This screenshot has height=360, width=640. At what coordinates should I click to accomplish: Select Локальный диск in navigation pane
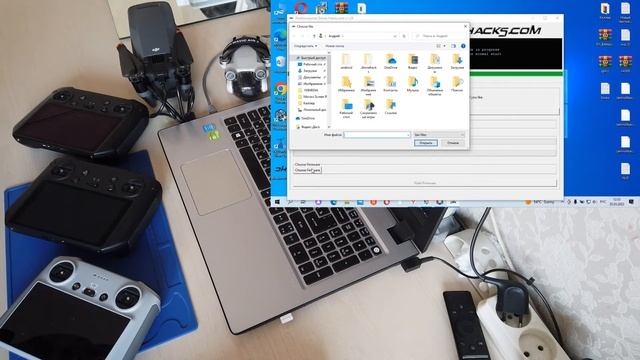pos(312,110)
